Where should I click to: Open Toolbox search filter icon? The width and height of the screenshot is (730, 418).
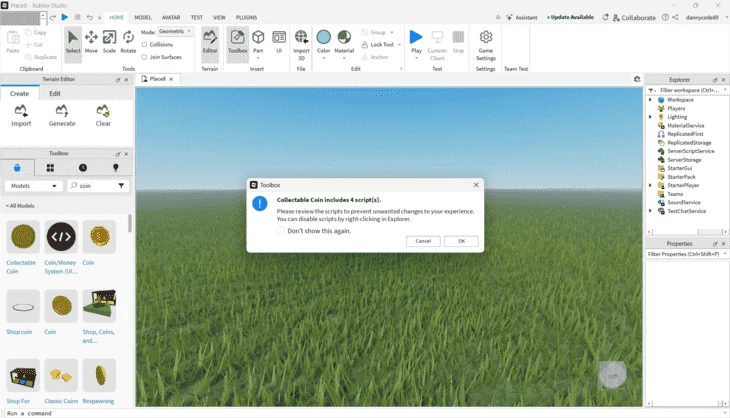pyautogui.click(x=121, y=186)
